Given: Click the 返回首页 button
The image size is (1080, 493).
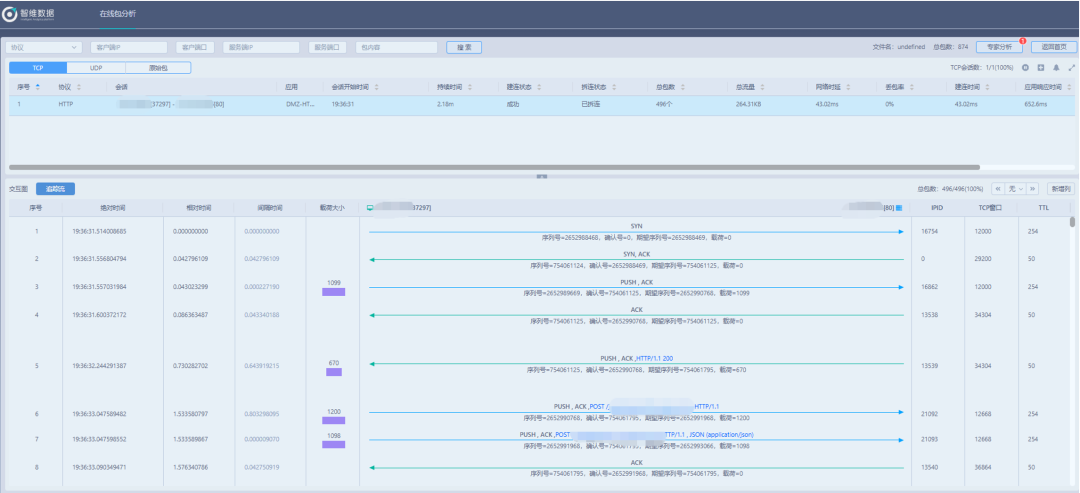Looking at the screenshot, I should 1054,47.
